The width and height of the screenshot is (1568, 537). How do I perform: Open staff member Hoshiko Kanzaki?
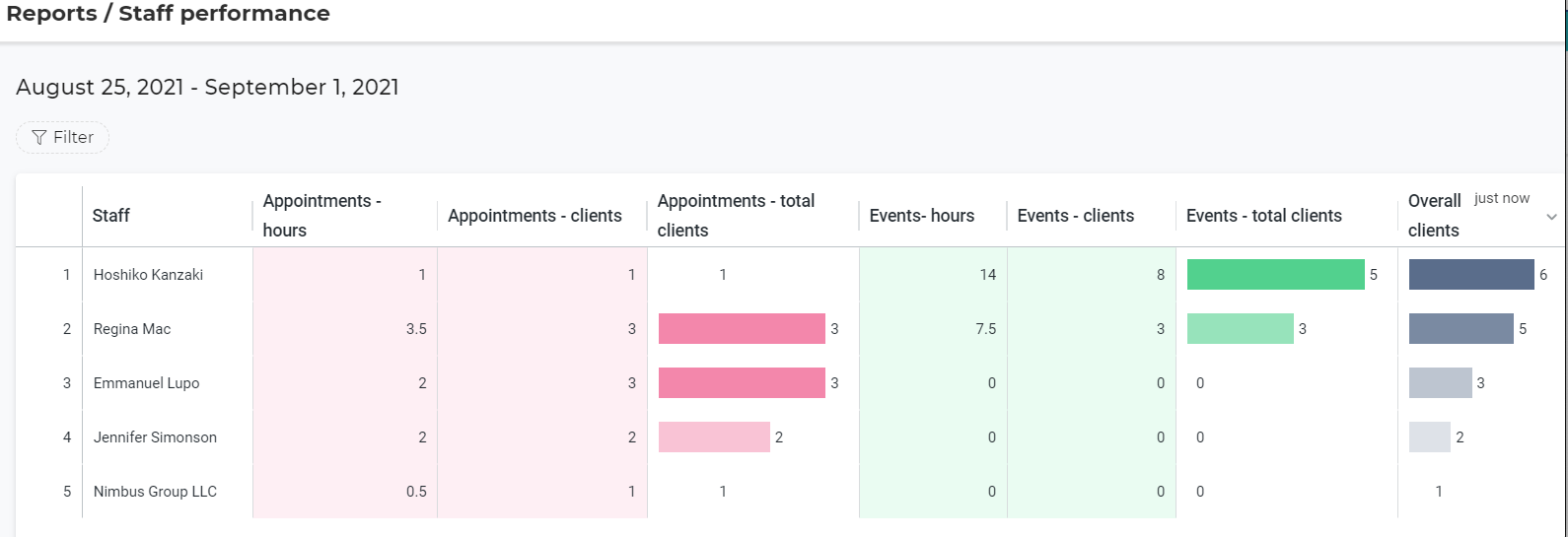pyautogui.click(x=148, y=275)
